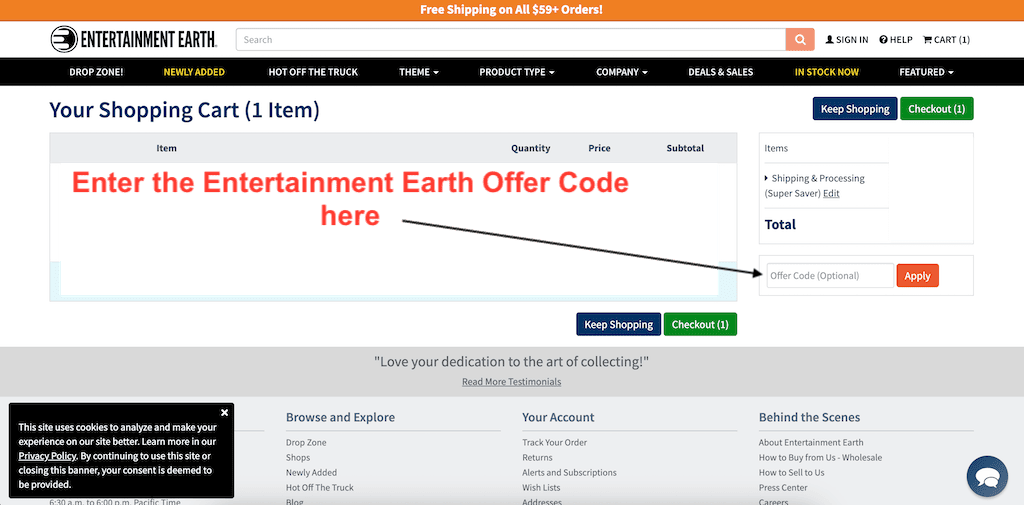Screen dimensions: 1024x505
Task: Click the Subtotal column header
Action: (x=685, y=148)
